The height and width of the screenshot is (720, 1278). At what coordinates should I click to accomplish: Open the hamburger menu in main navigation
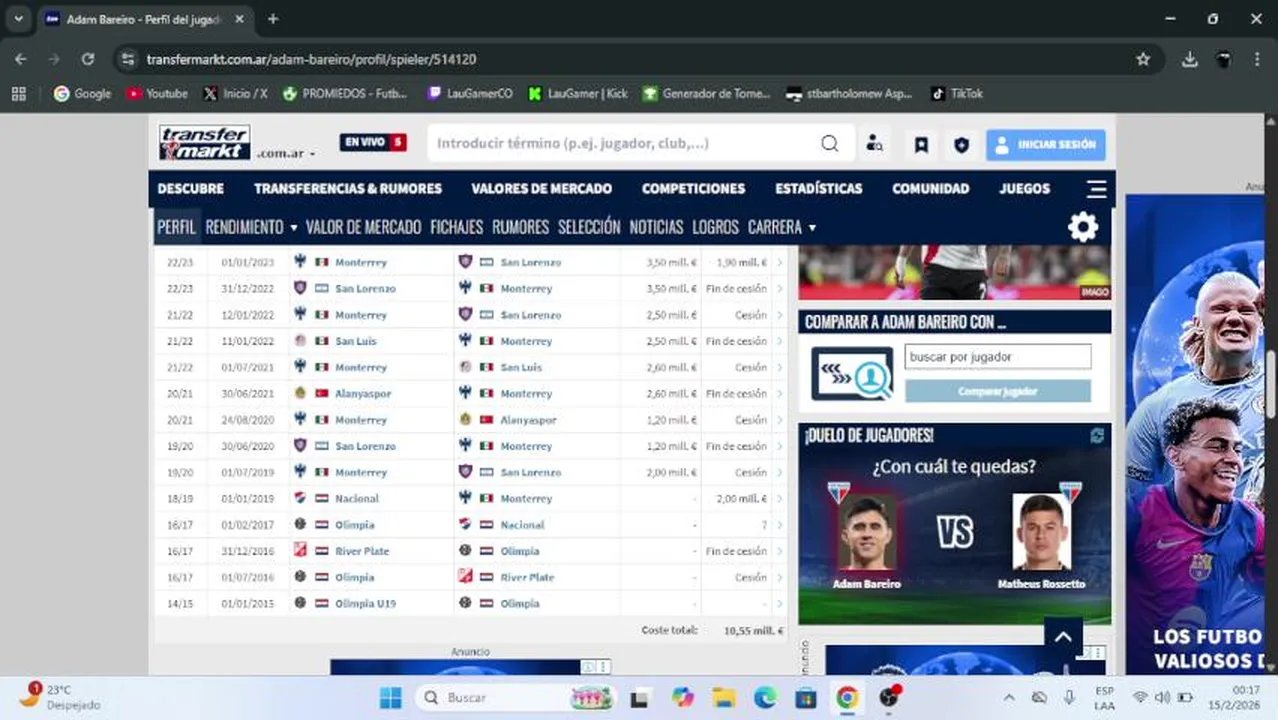1096,188
